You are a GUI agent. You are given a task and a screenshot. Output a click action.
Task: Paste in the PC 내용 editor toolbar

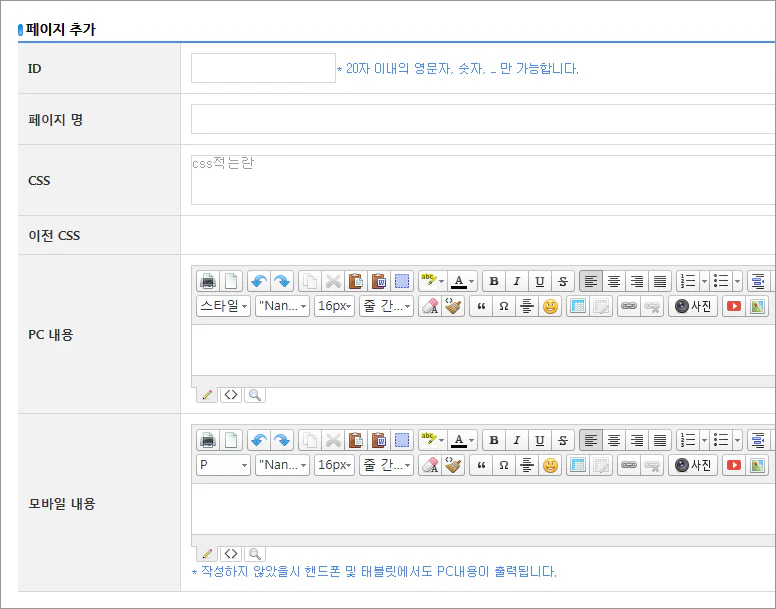coord(356,281)
